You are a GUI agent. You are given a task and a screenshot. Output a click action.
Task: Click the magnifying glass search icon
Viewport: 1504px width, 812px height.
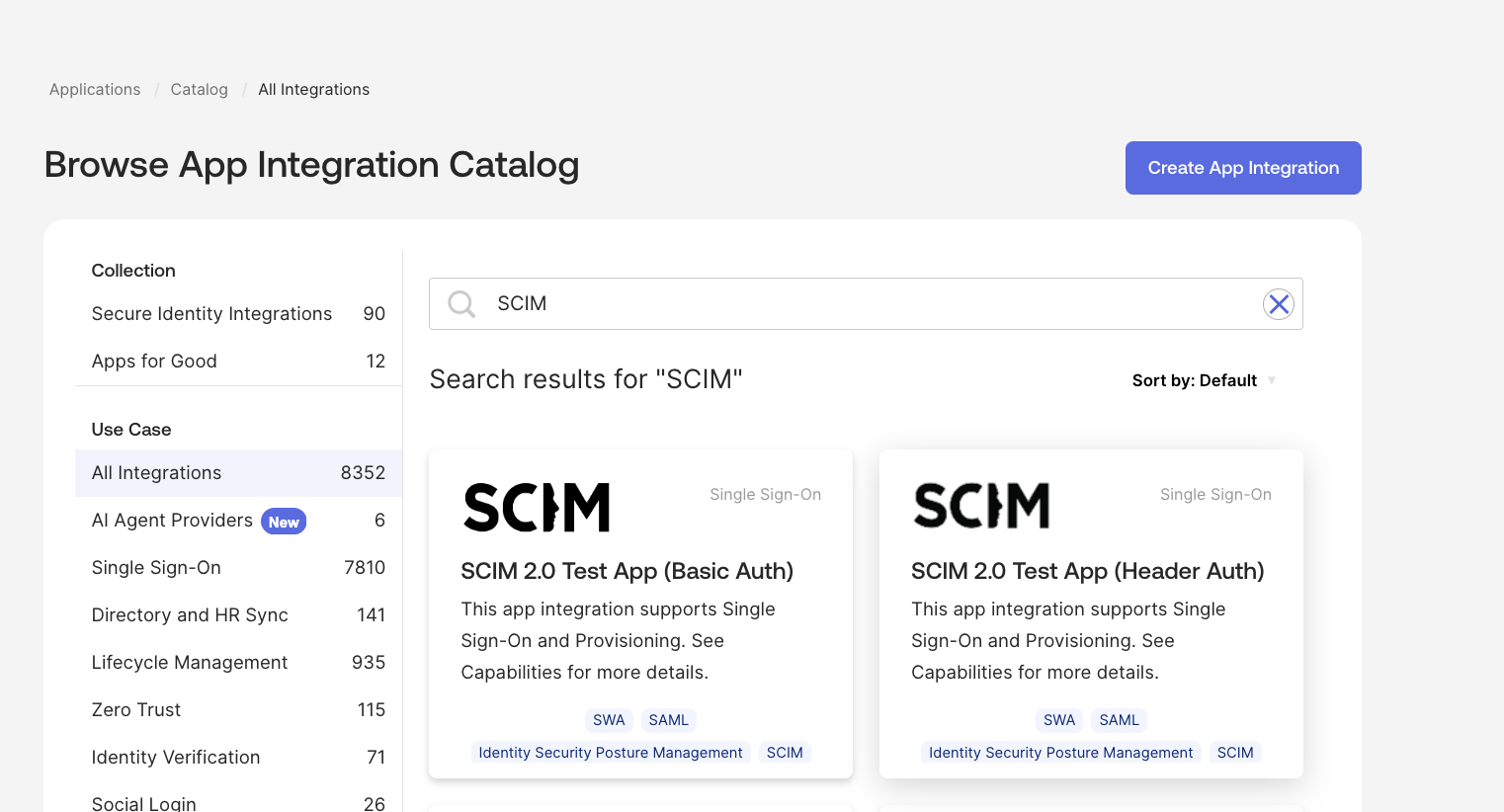click(461, 304)
